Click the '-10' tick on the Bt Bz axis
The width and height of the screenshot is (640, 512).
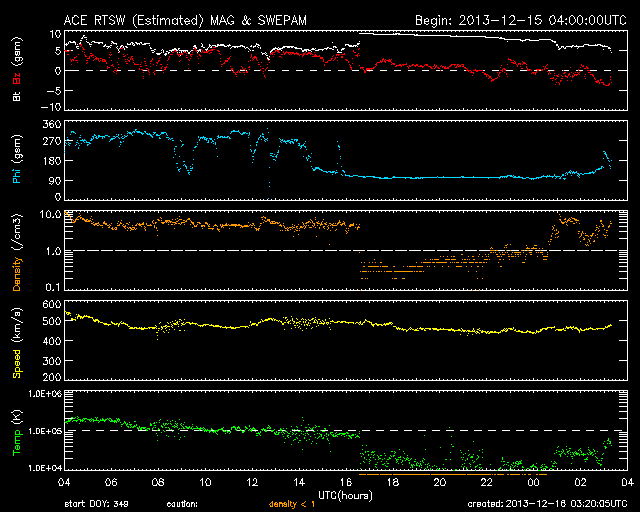(x=51, y=107)
